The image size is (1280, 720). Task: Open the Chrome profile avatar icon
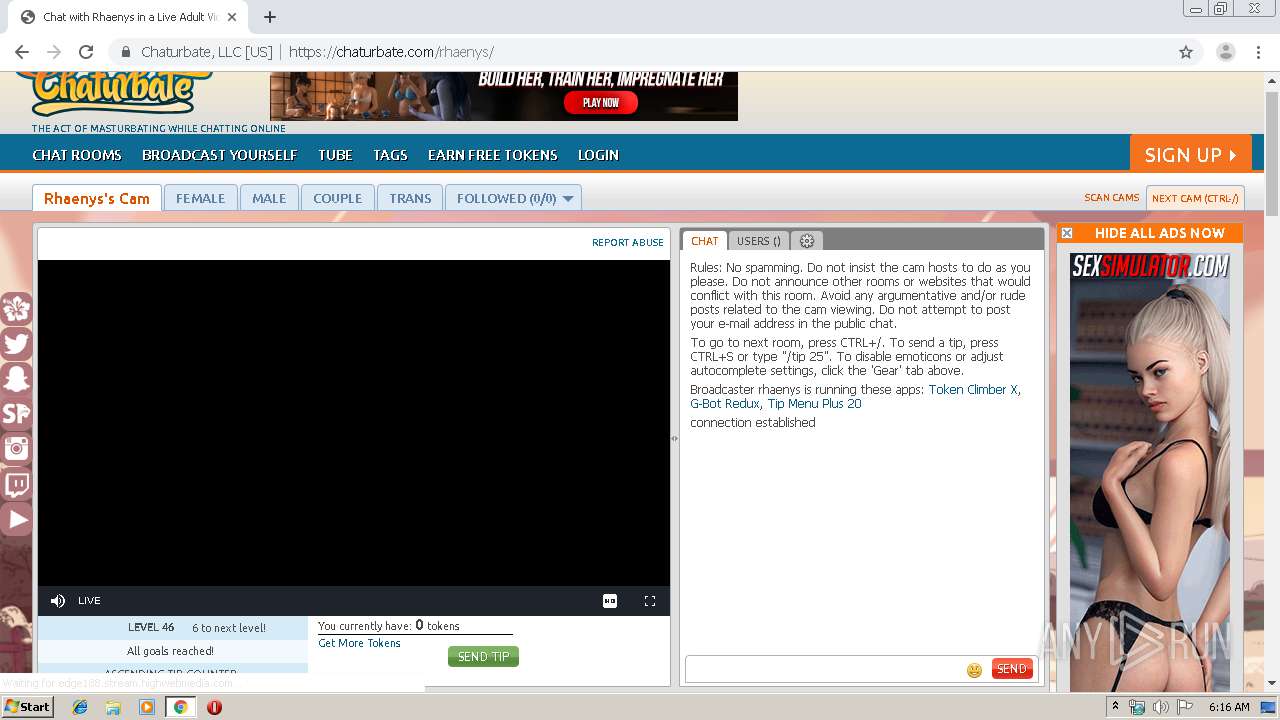1226,52
